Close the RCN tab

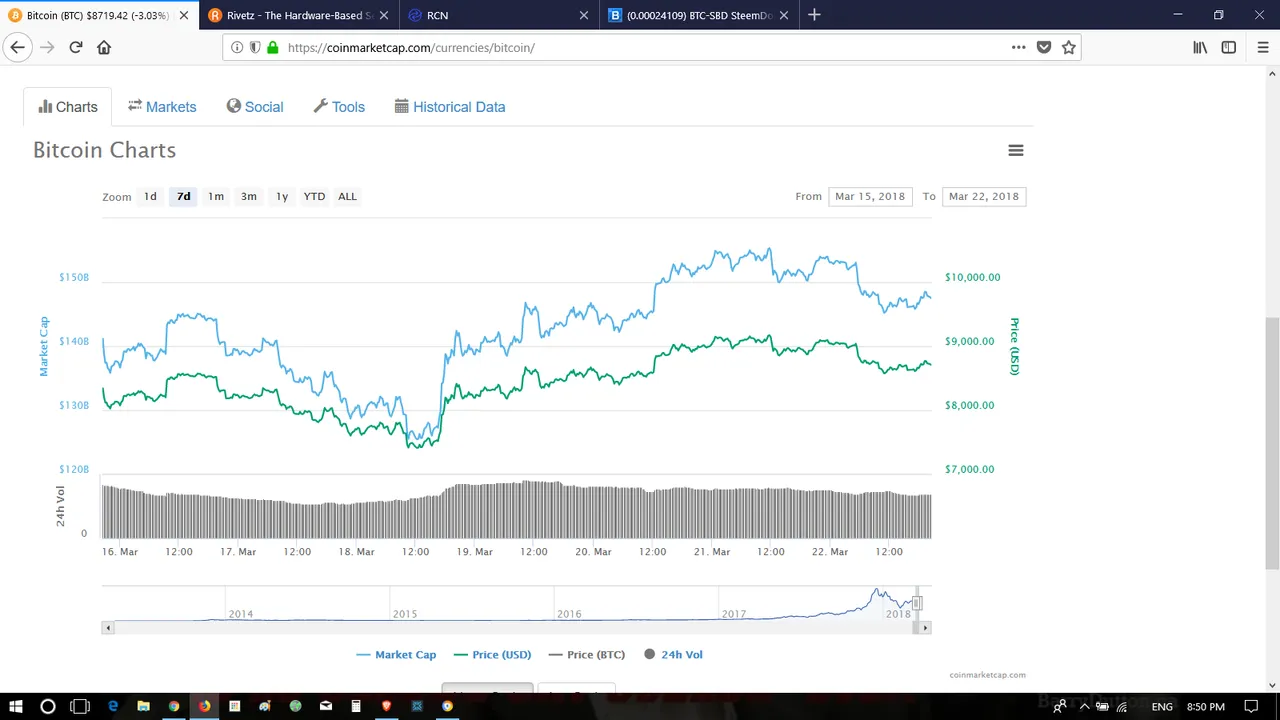point(584,15)
